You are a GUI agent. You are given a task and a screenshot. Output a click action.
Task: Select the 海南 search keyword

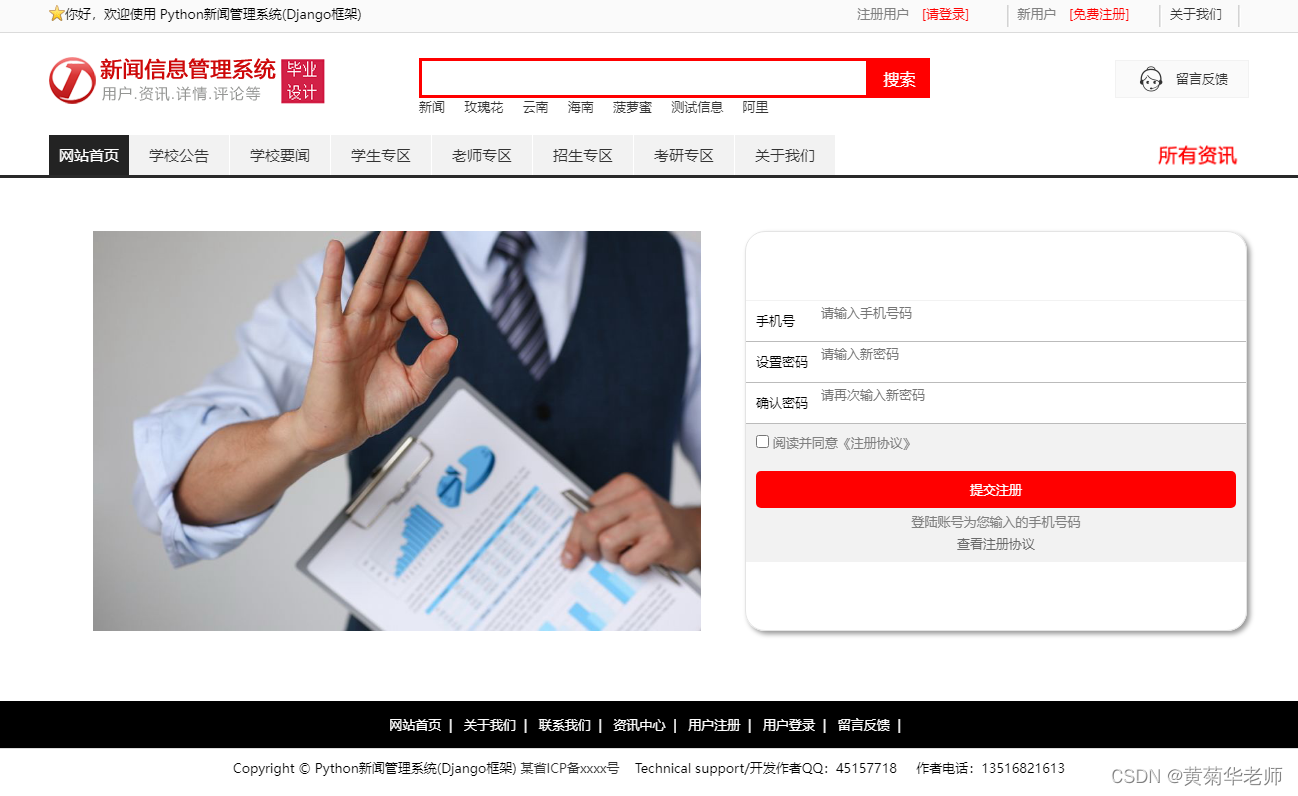[581, 107]
